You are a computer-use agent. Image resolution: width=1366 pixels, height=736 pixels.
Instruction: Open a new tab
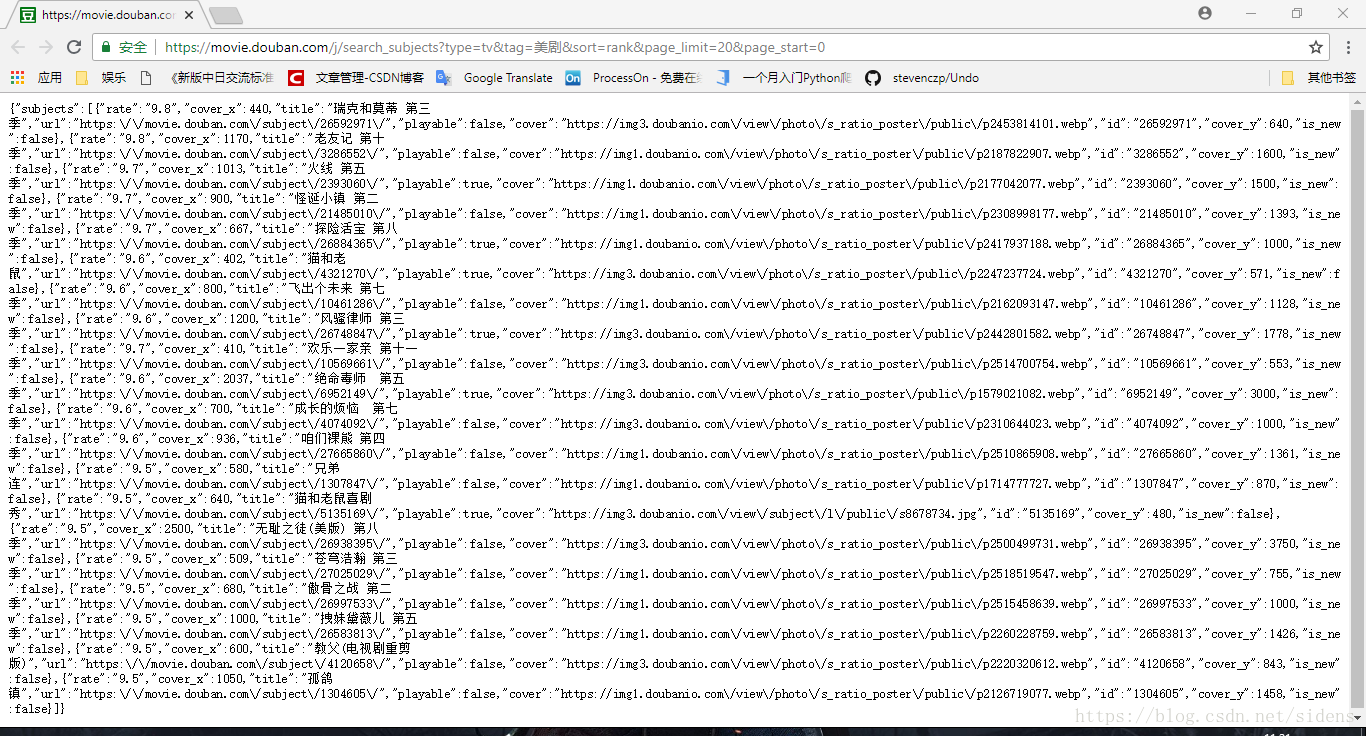[226, 15]
